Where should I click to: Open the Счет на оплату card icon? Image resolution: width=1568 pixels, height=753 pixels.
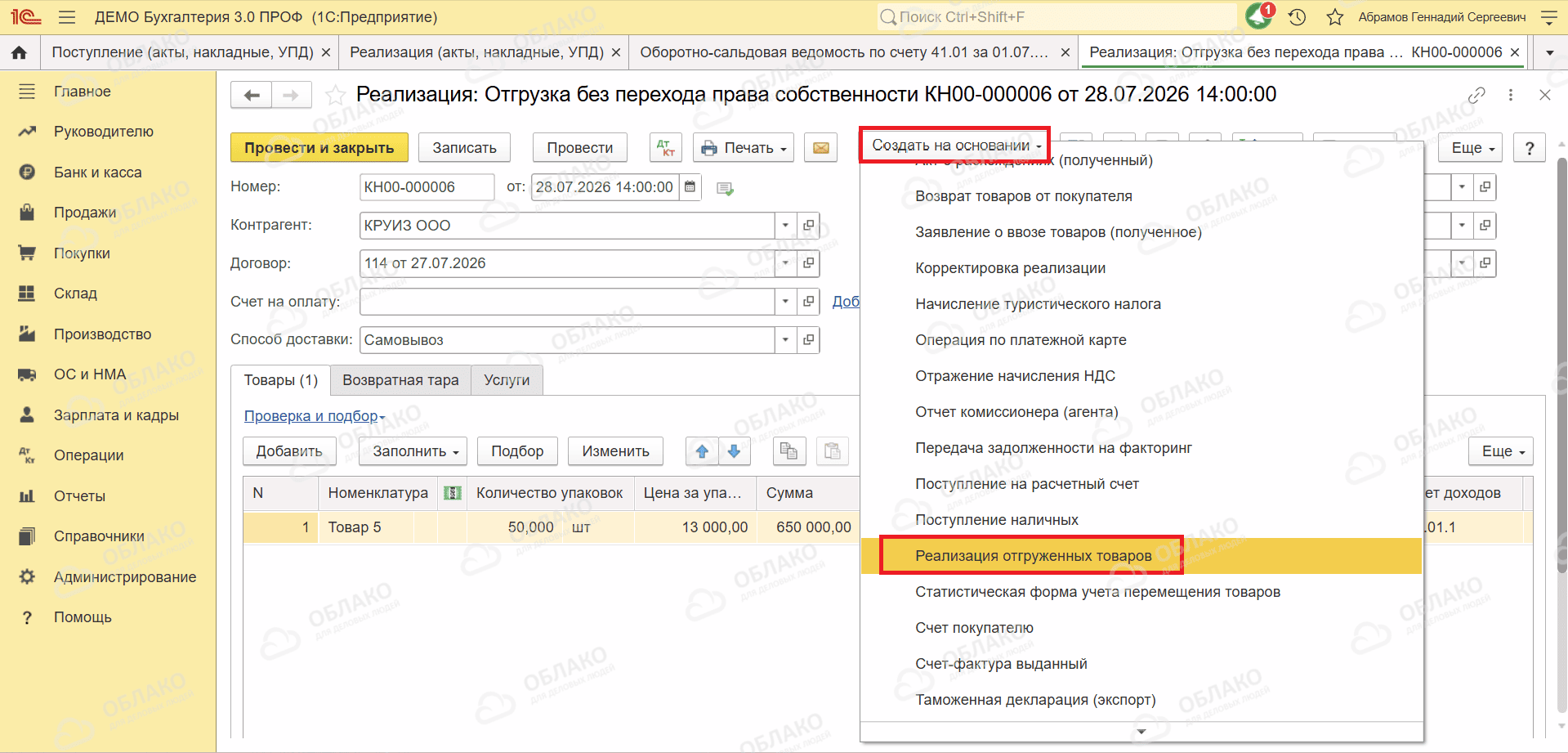point(809,302)
